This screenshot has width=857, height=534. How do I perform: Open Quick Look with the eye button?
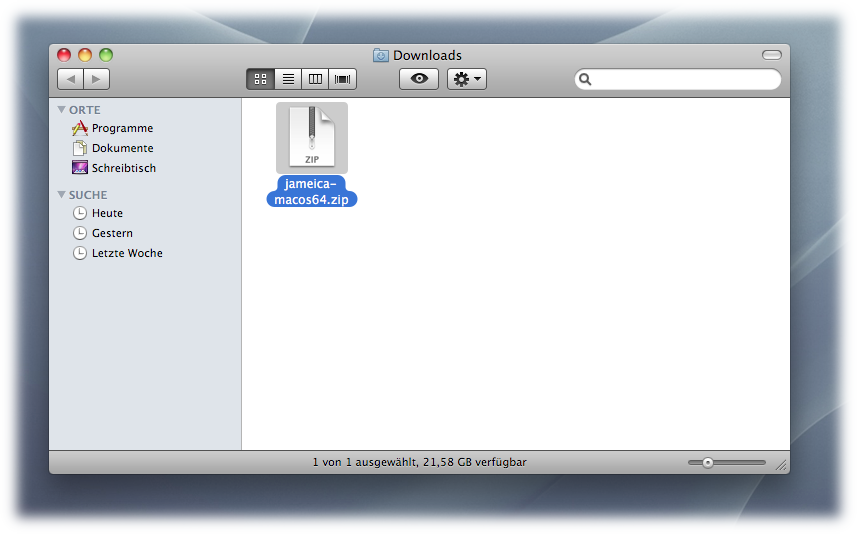[419, 79]
